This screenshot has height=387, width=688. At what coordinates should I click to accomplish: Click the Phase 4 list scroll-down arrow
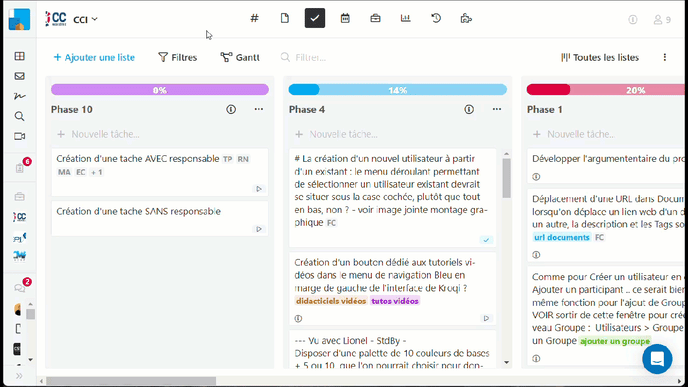(x=507, y=363)
